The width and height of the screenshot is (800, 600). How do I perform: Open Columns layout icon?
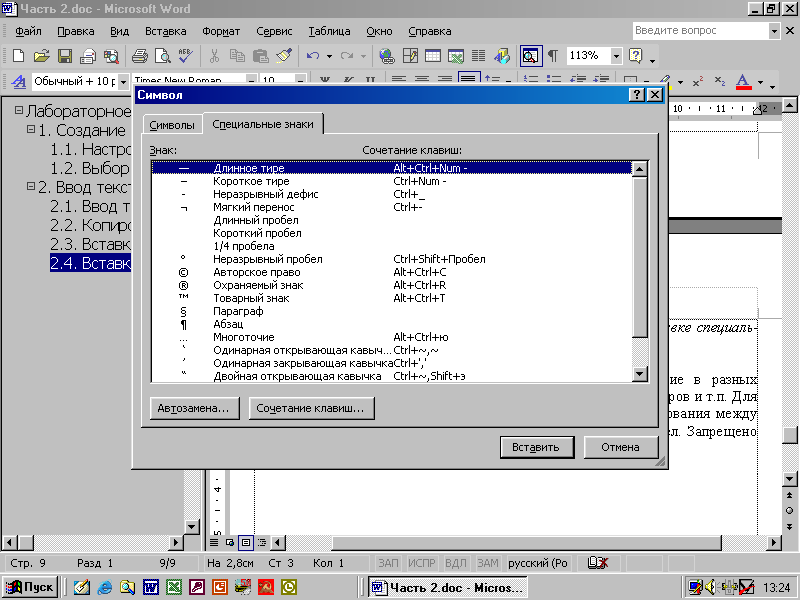[479, 56]
